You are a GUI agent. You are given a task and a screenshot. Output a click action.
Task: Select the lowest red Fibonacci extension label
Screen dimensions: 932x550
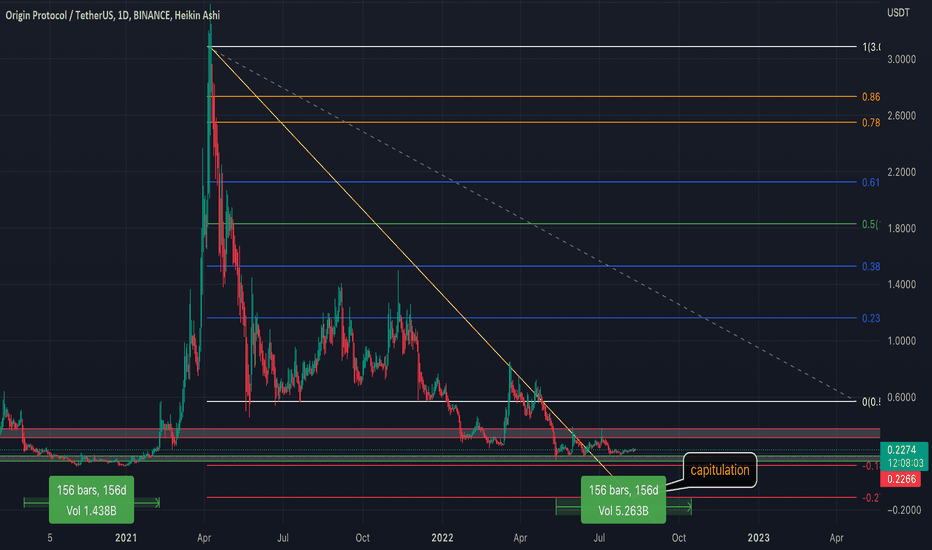pyautogui.click(x=871, y=498)
